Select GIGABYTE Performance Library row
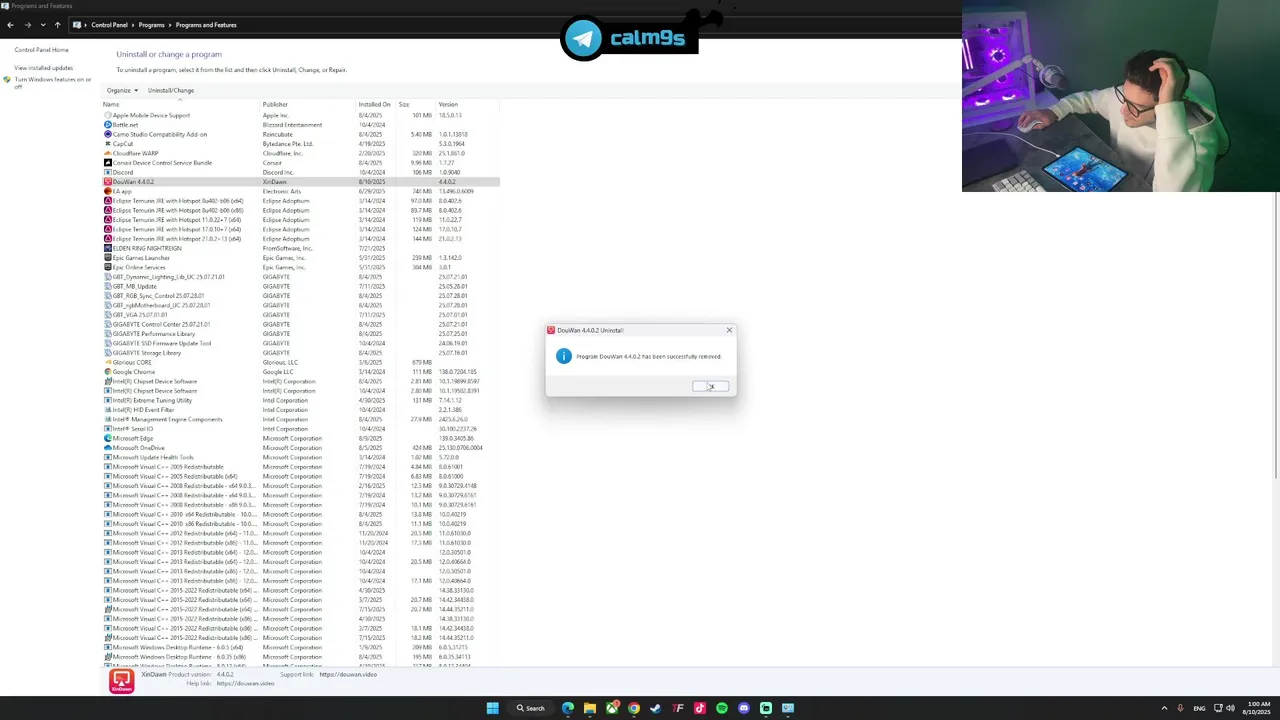 click(301, 334)
